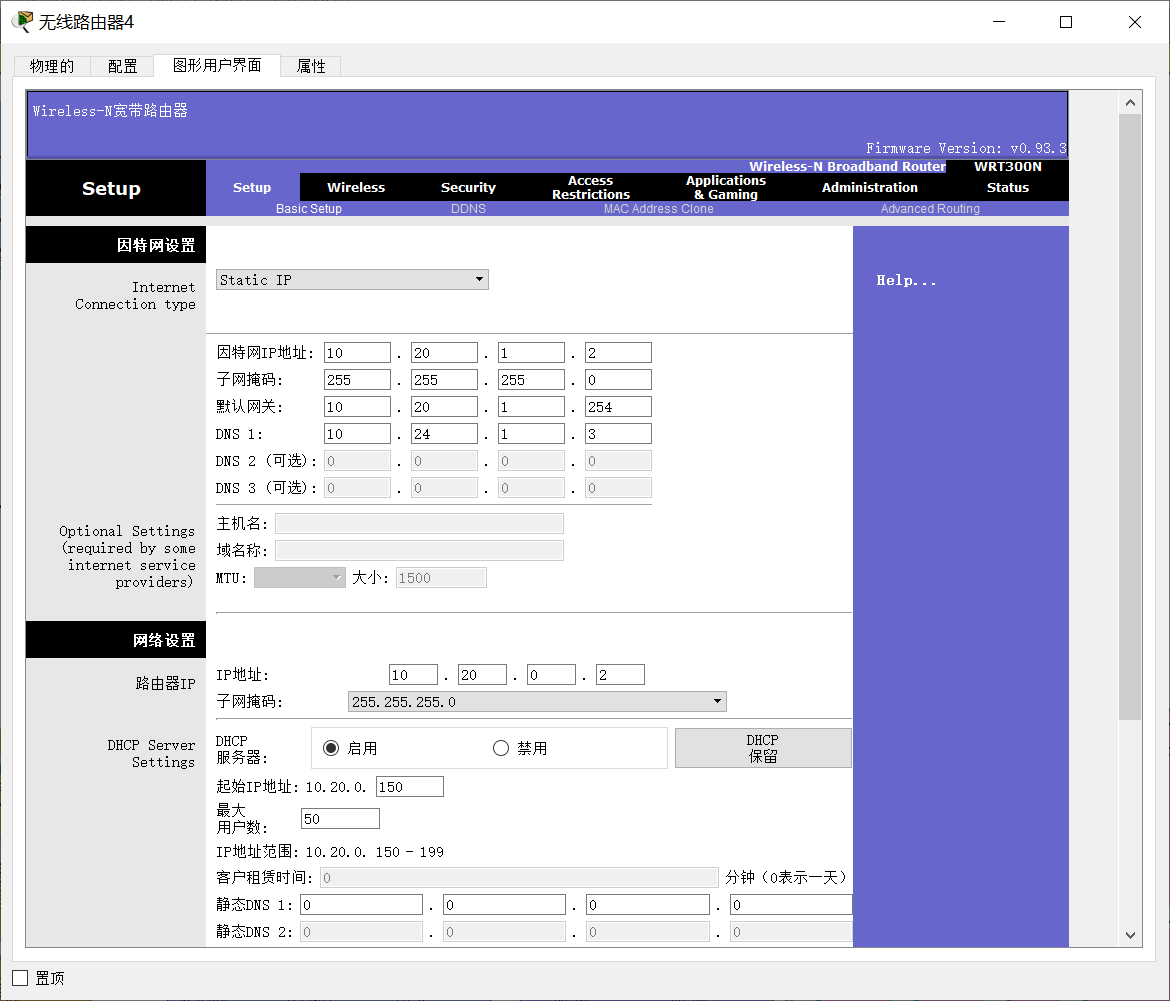Click the scroll-up arrow of the page

[x=1130, y=102]
